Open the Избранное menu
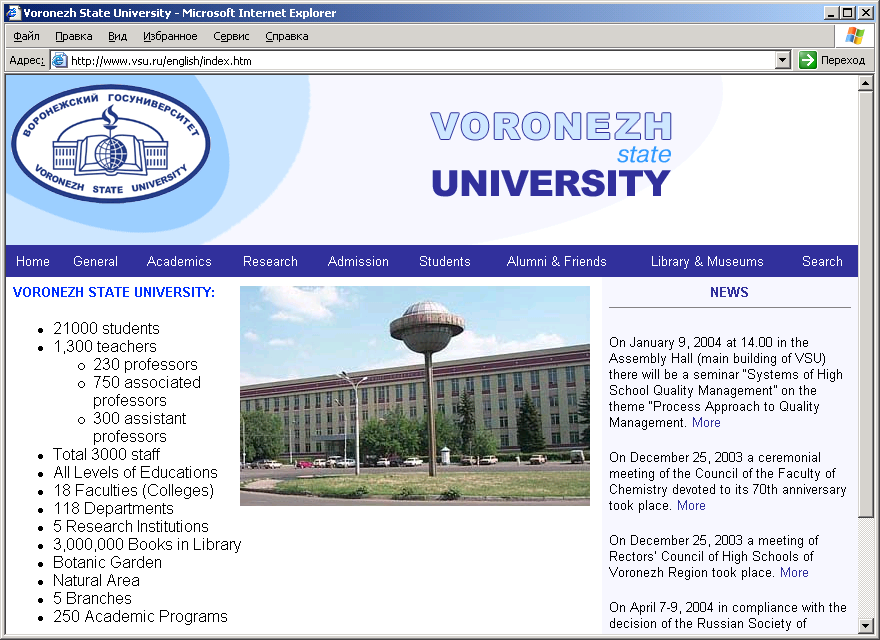Screen dimensions: 880x640 (x=170, y=36)
